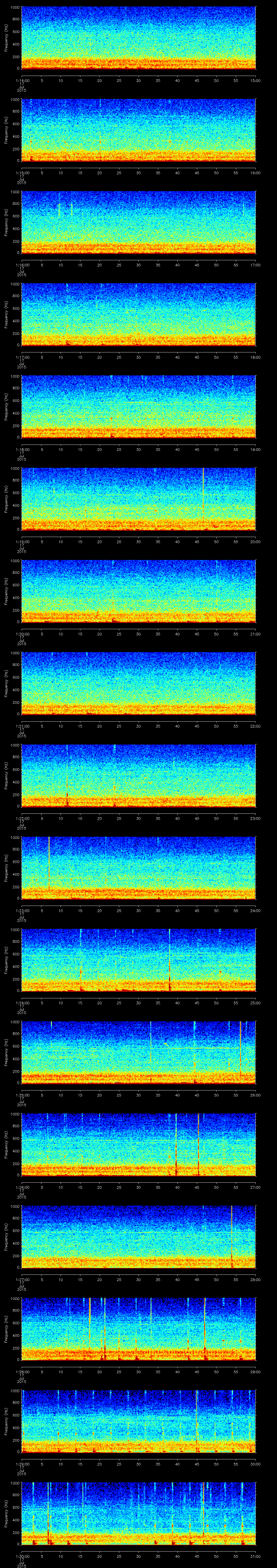Click the '25:00' end time label
This screenshot has width=277, height=1568.
tap(255, 1003)
